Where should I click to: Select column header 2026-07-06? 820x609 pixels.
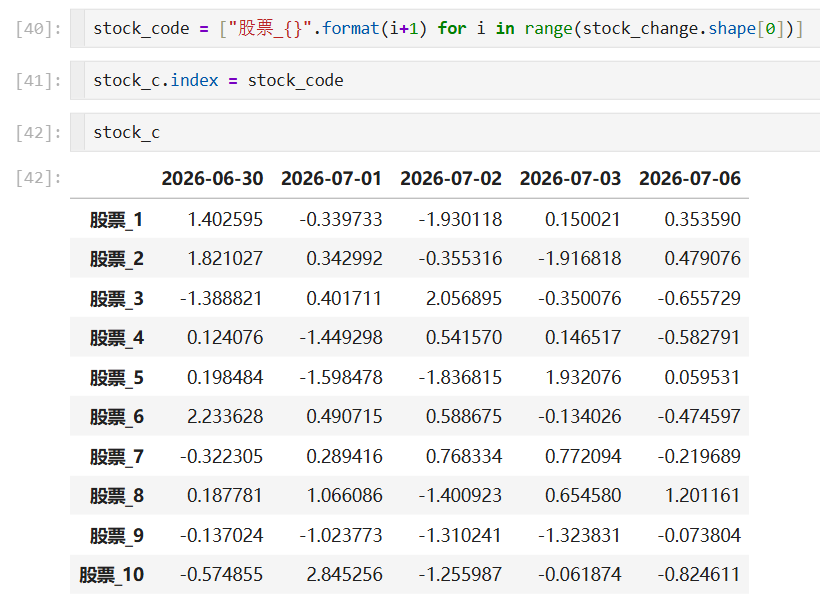pos(690,179)
